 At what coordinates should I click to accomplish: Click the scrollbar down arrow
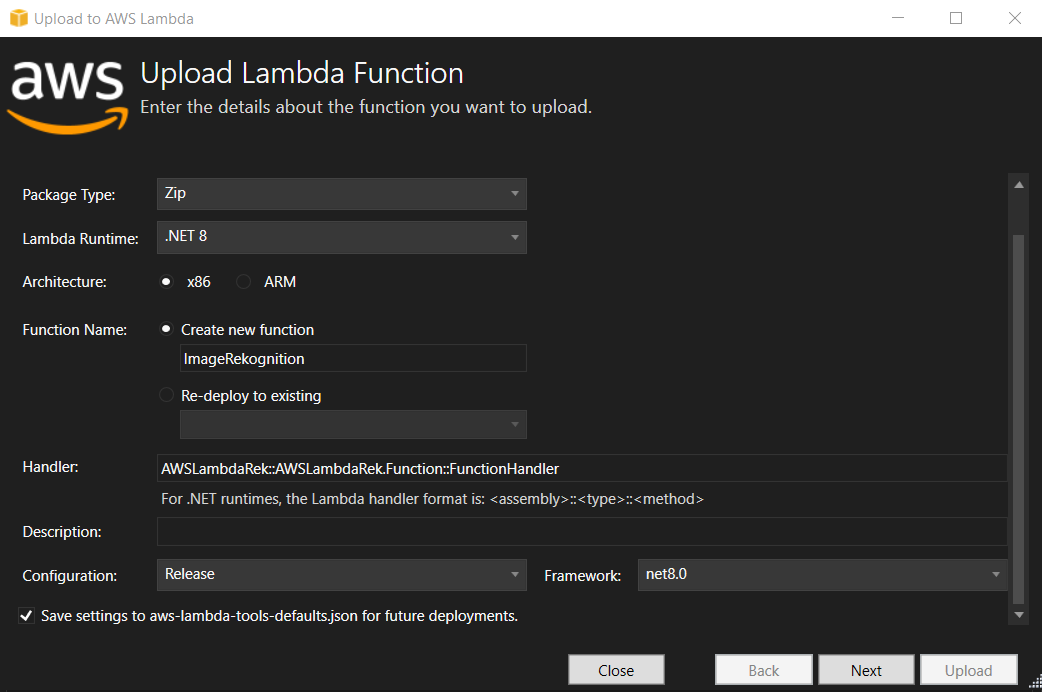point(1018,614)
